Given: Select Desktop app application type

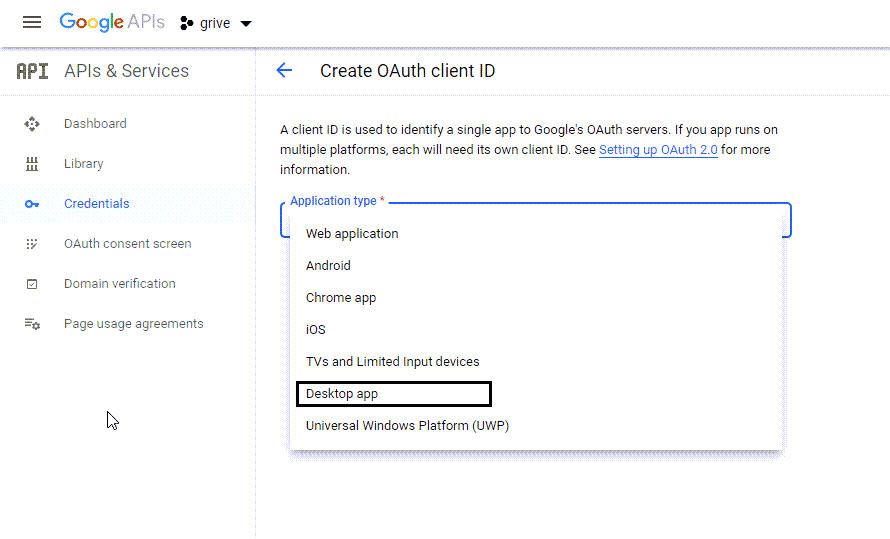Looking at the screenshot, I should point(394,394).
